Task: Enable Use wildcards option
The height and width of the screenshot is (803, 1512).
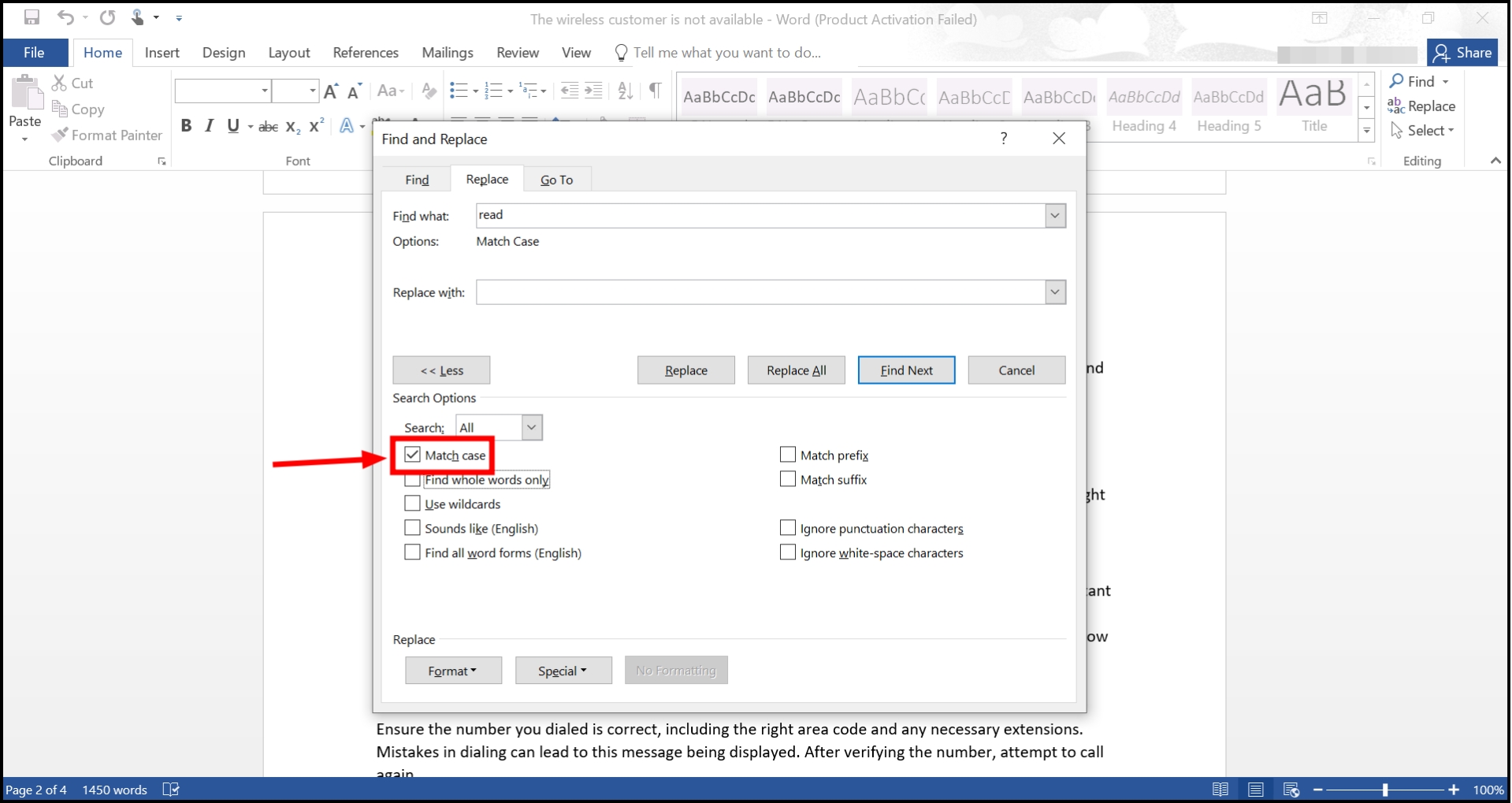Action: (412, 504)
